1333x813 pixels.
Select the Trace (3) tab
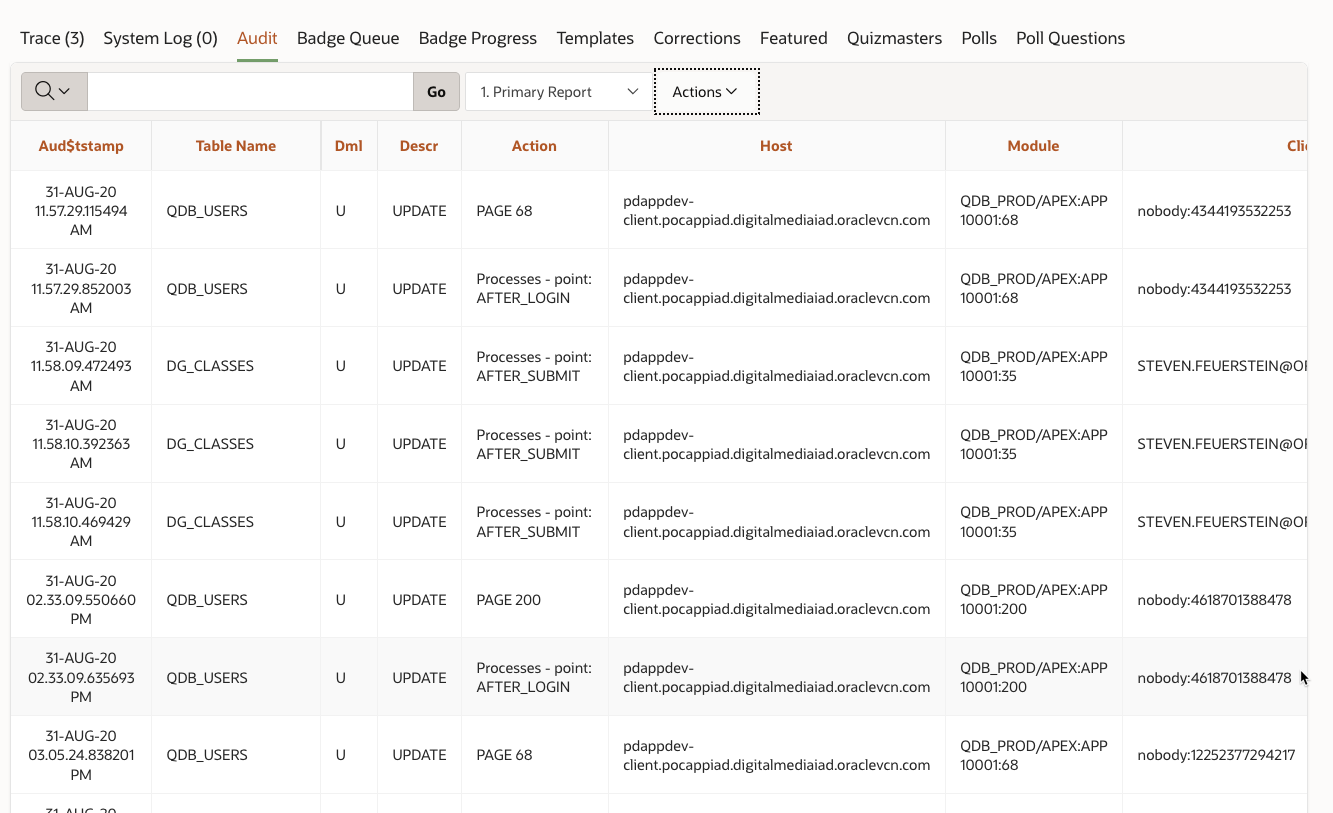click(51, 38)
